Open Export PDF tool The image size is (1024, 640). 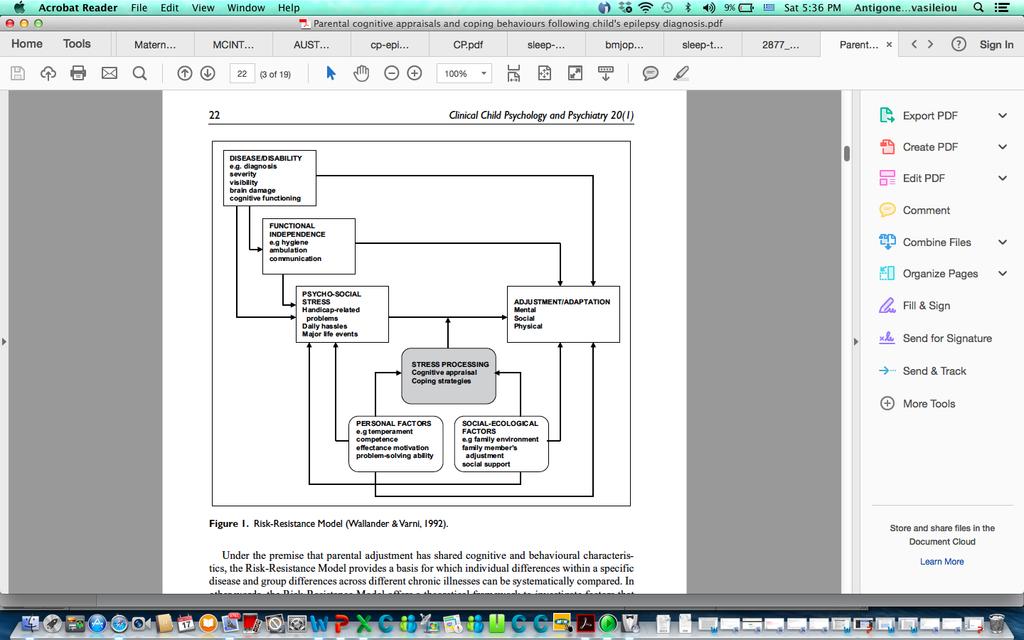click(x=930, y=116)
